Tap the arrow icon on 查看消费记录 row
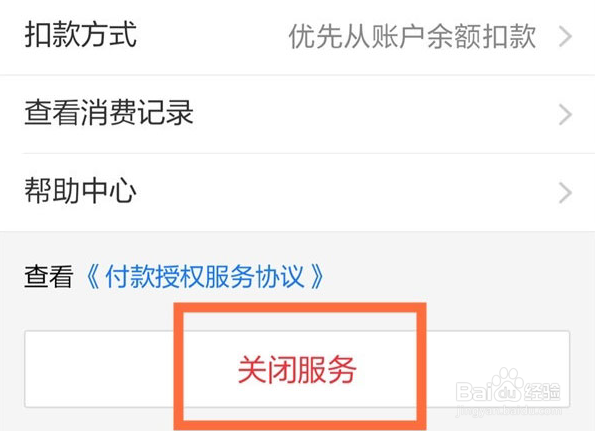Viewport: 595px width, 431px height. tap(565, 115)
